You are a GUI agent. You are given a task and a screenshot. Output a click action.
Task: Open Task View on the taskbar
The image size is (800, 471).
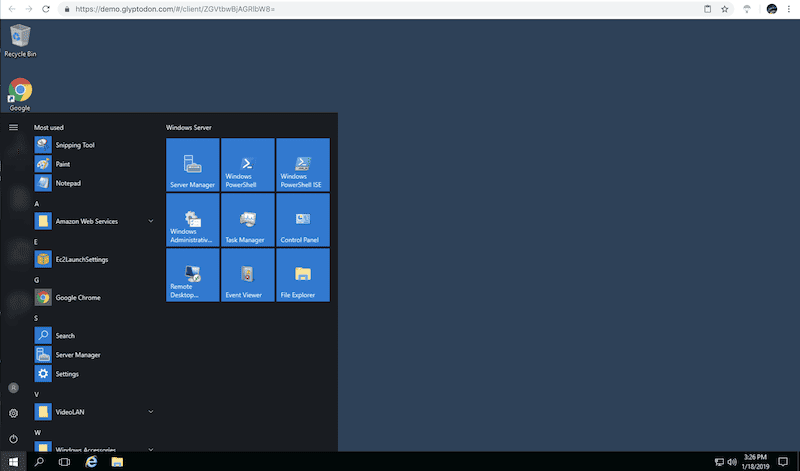[64, 462]
